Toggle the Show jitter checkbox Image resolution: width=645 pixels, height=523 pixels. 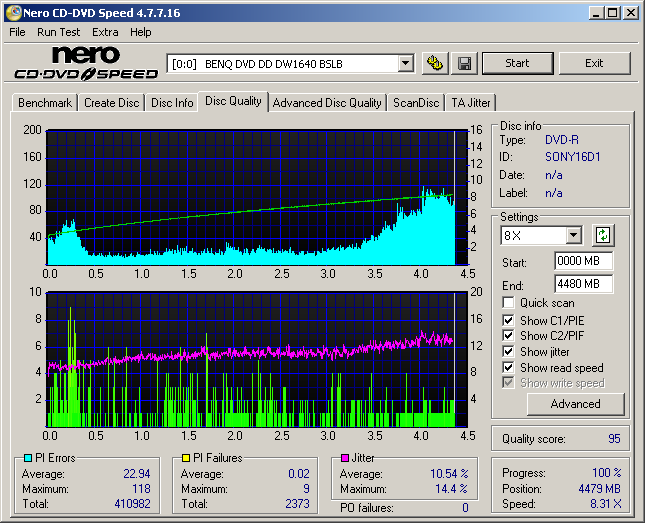pos(509,352)
